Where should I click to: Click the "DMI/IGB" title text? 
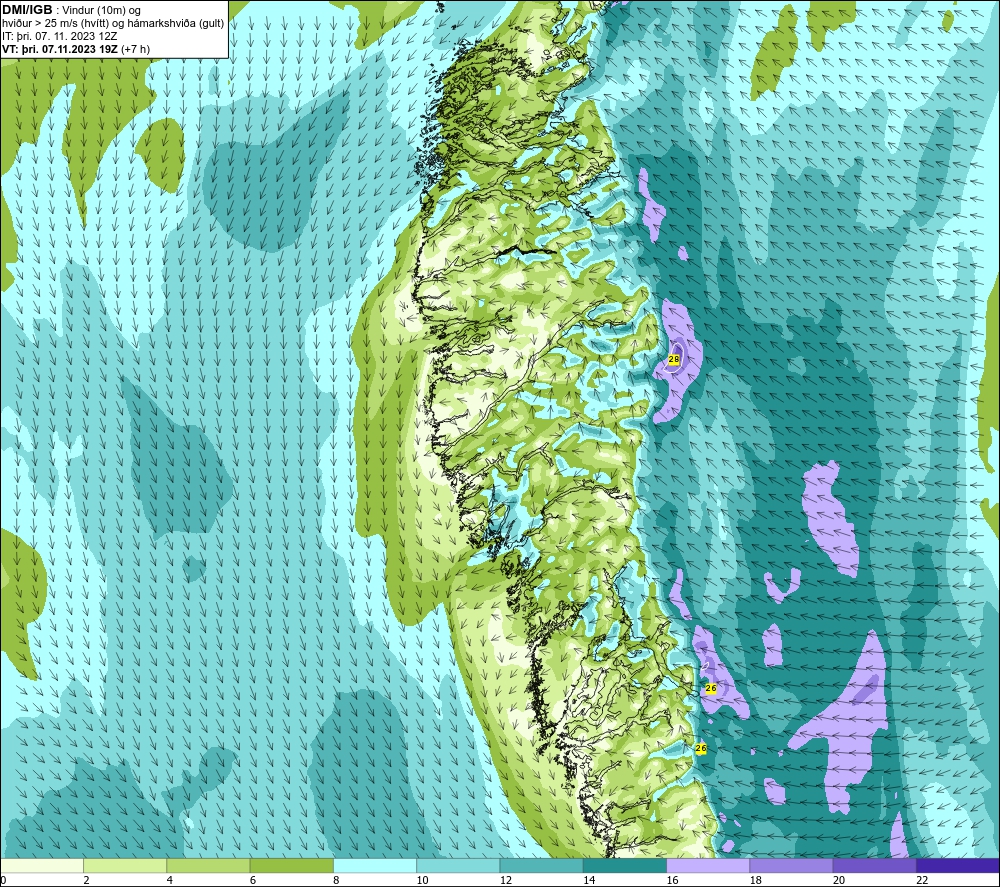click(27, 10)
